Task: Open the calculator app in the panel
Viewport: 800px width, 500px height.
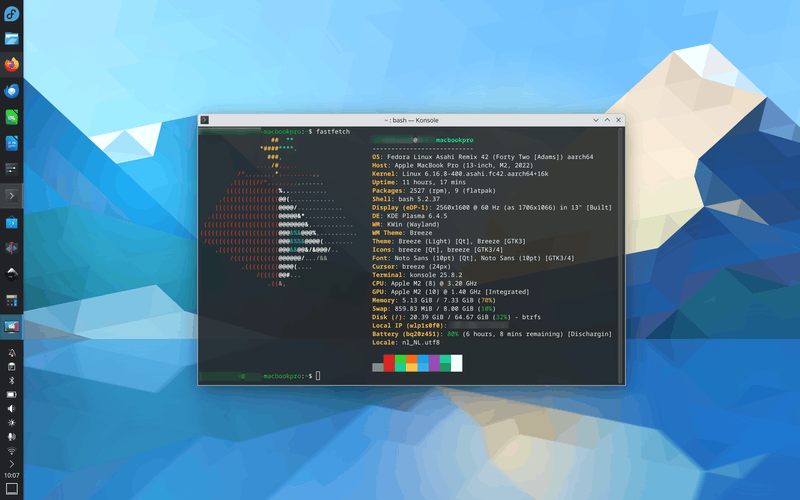Action: pyautogui.click(x=11, y=301)
